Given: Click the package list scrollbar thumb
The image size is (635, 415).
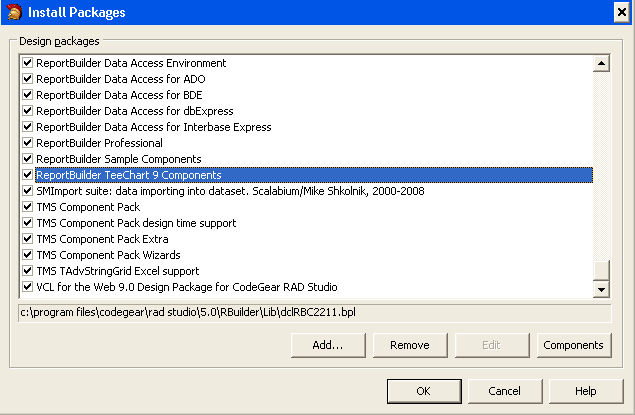Looking at the screenshot, I should [x=601, y=270].
